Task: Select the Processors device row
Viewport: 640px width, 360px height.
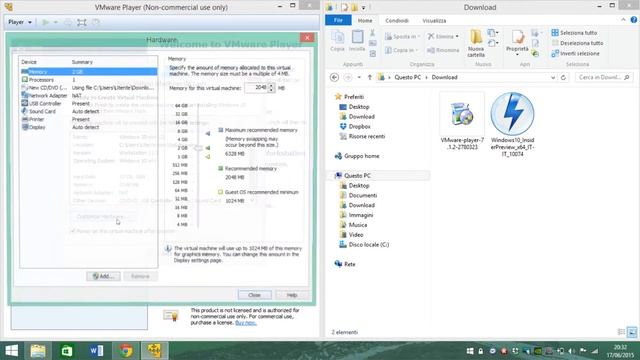Action: [89, 80]
